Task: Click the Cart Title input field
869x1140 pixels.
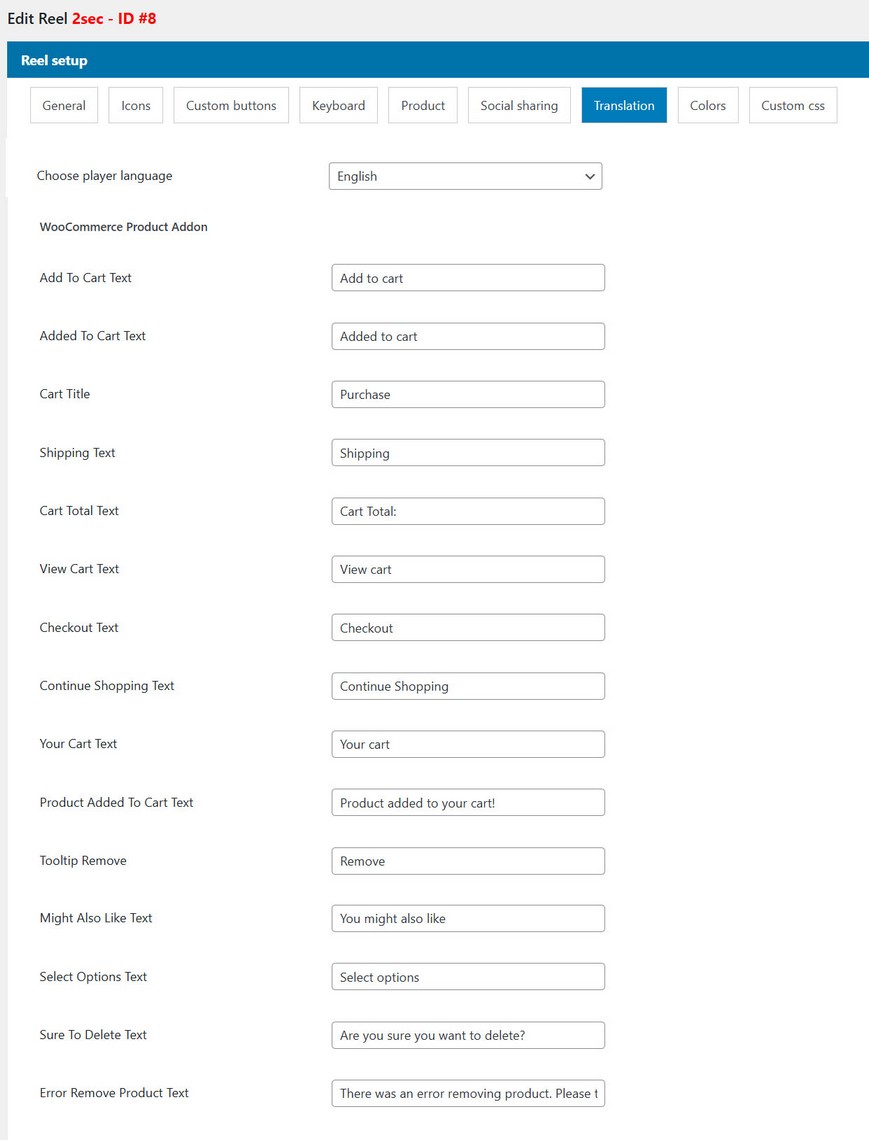Action: click(x=468, y=394)
